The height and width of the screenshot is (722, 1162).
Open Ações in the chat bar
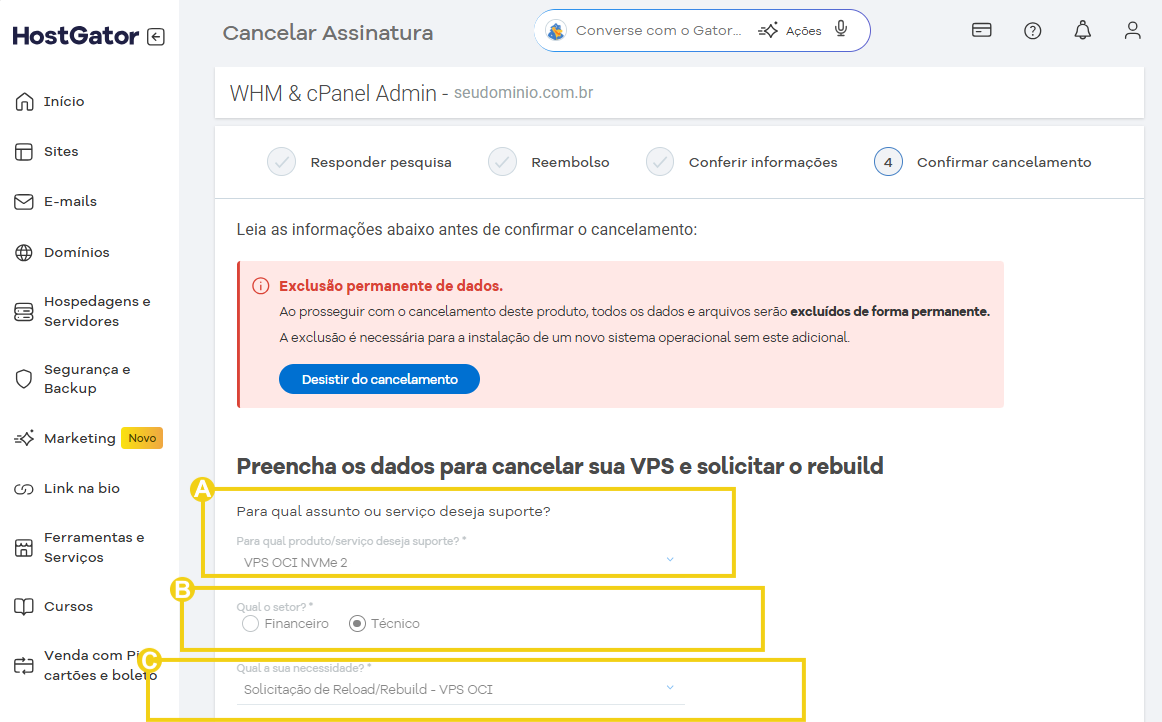tap(790, 30)
